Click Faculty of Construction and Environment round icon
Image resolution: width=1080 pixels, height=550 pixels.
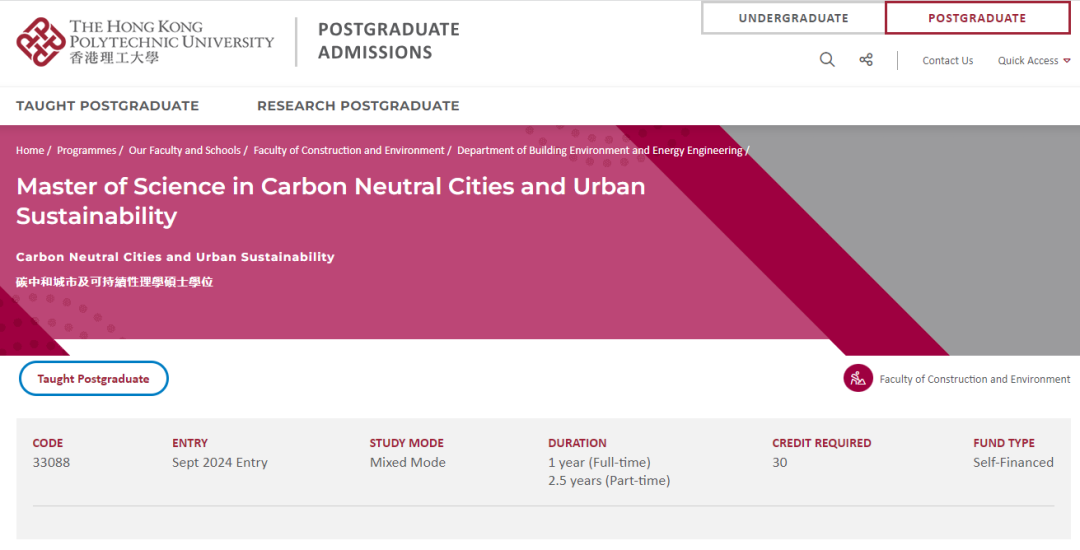point(858,378)
